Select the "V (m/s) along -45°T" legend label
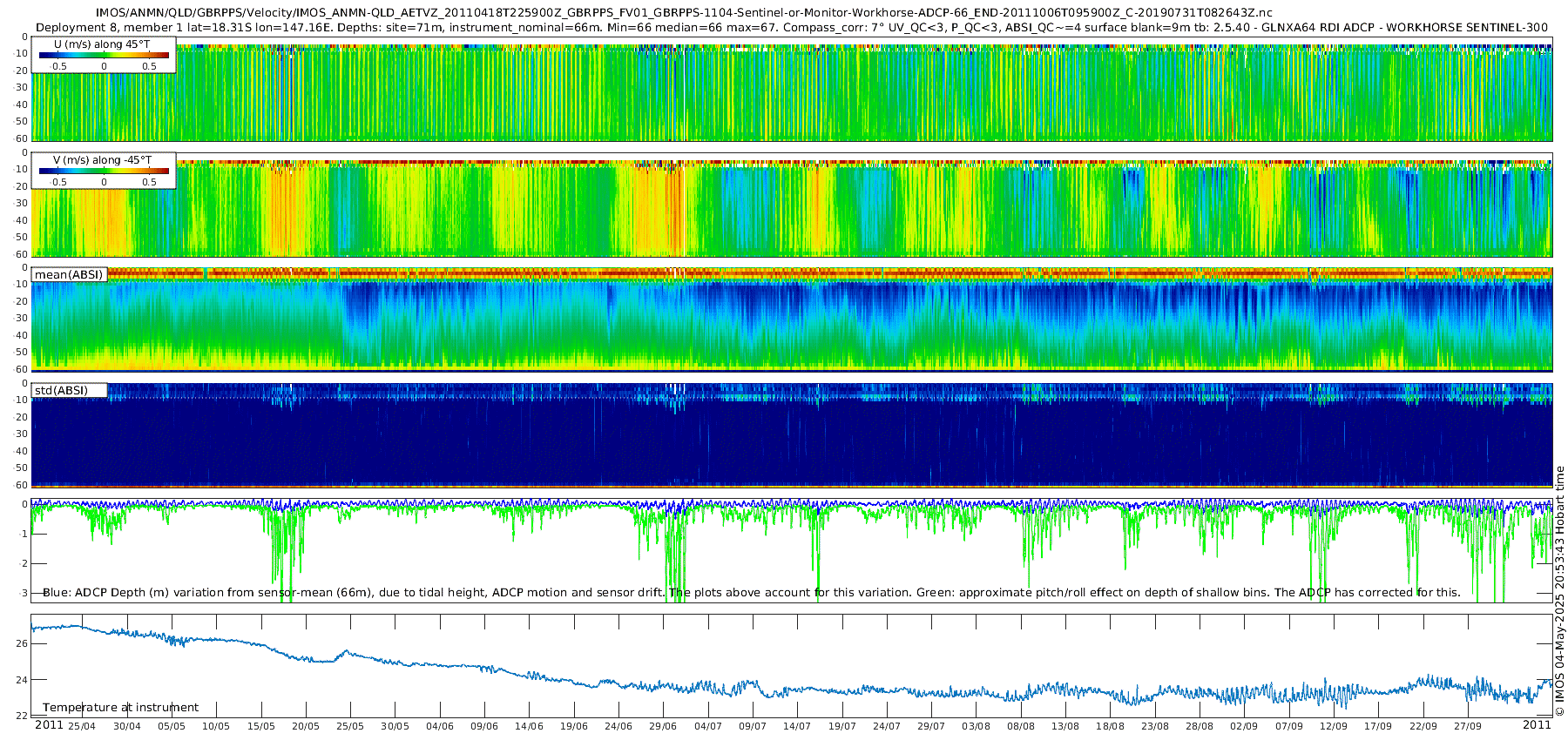The image size is (1568, 740). pyautogui.click(x=102, y=160)
